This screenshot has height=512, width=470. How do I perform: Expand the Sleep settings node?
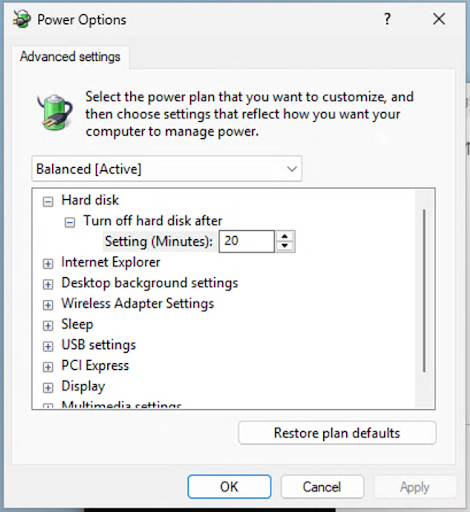48,326
